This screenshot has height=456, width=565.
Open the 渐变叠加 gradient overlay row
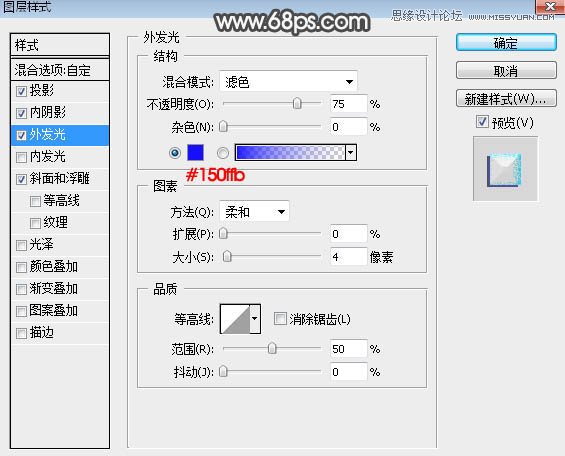60,289
